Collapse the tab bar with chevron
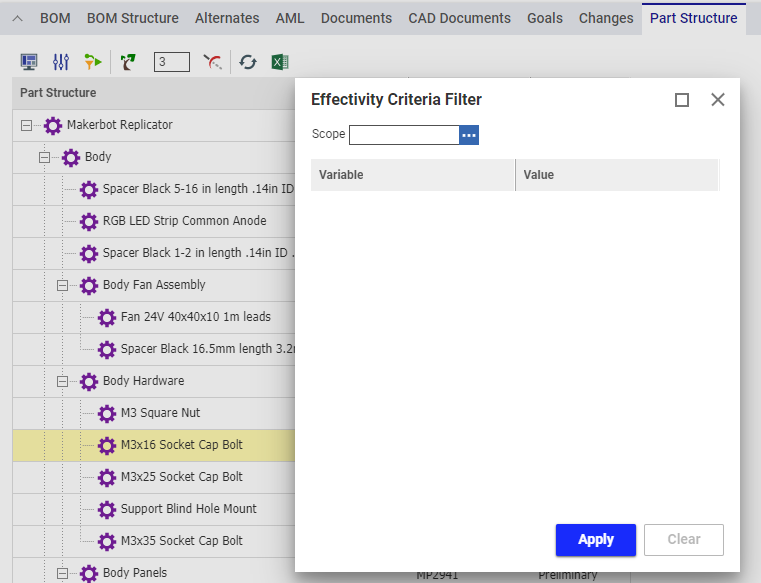The width and height of the screenshot is (761, 583). point(17,18)
